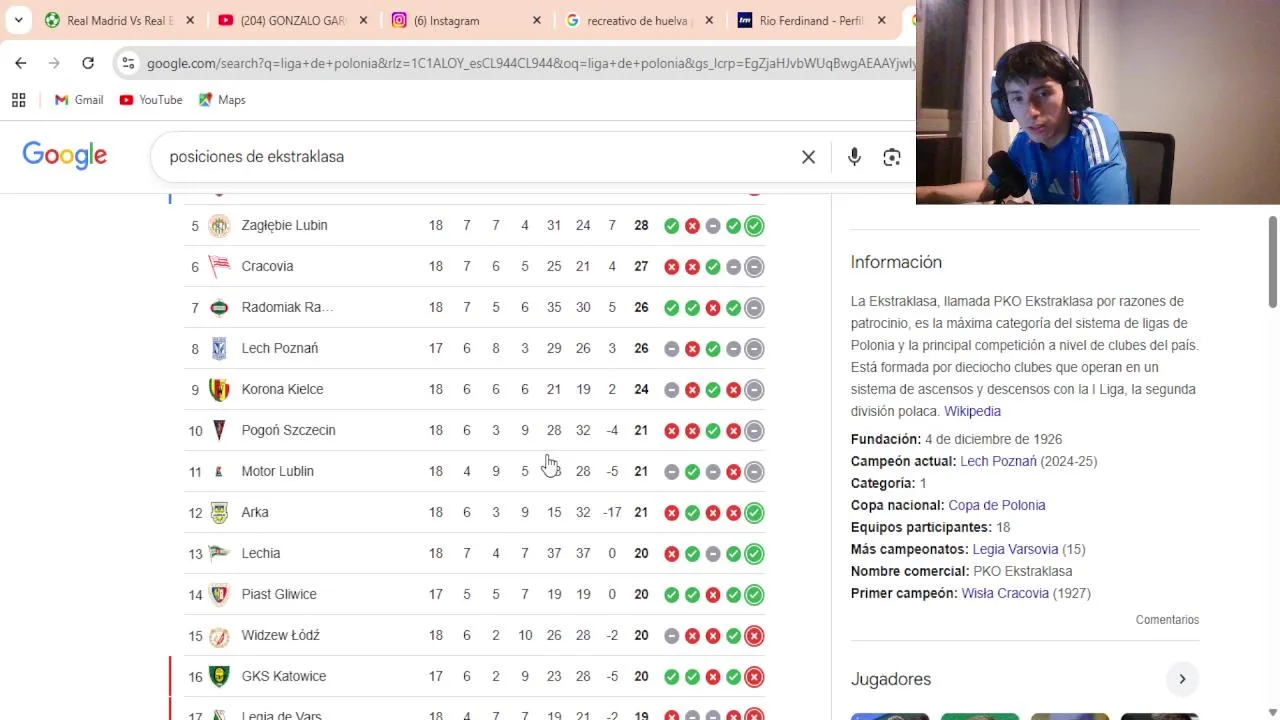
Task: Click latest result icon for Arka
Action: coord(754,512)
